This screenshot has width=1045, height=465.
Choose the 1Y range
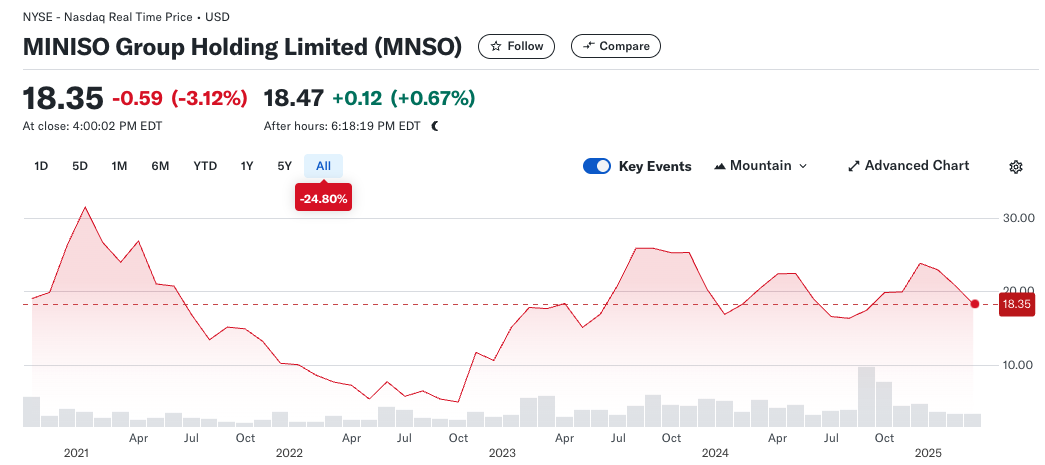(x=247, y=166)
